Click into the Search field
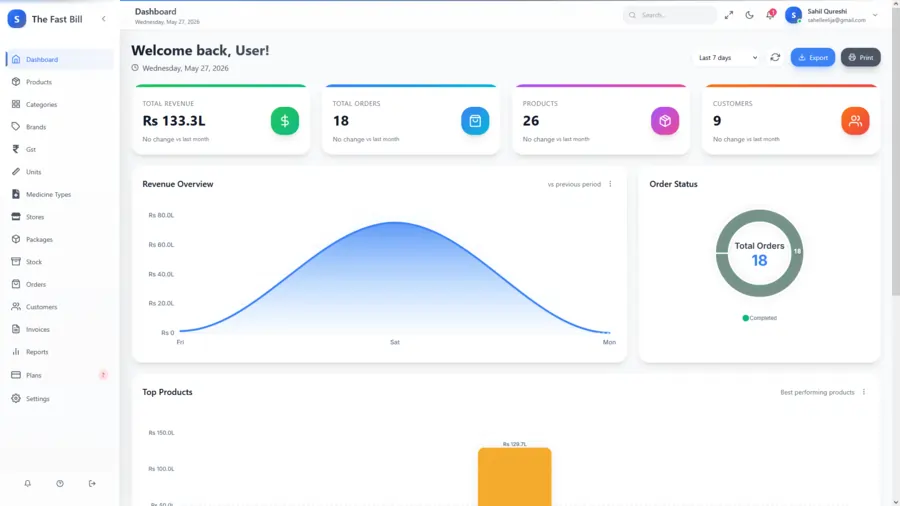Viewport: 900px width, 506px height. 670,15
